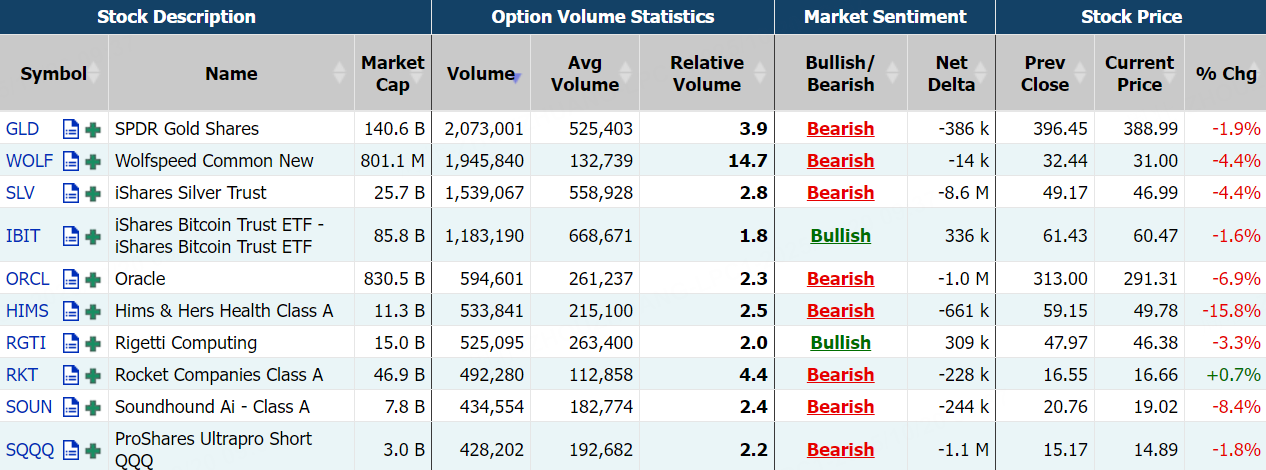Click the green plus icon for WOLF
1266x470 pixels.
pyautogui.click(x=93, y=161)
